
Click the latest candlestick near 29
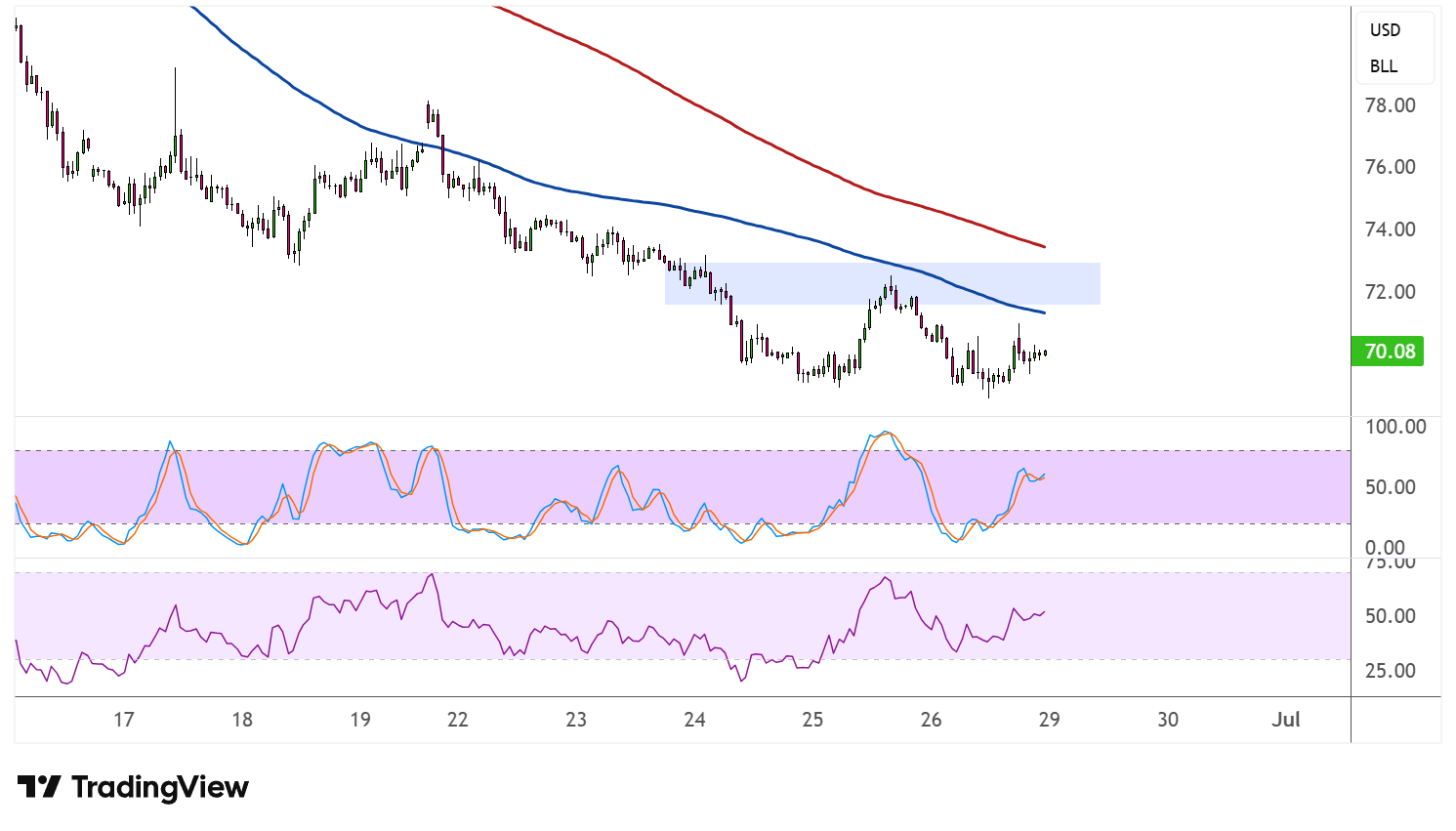pos(1045,353)
